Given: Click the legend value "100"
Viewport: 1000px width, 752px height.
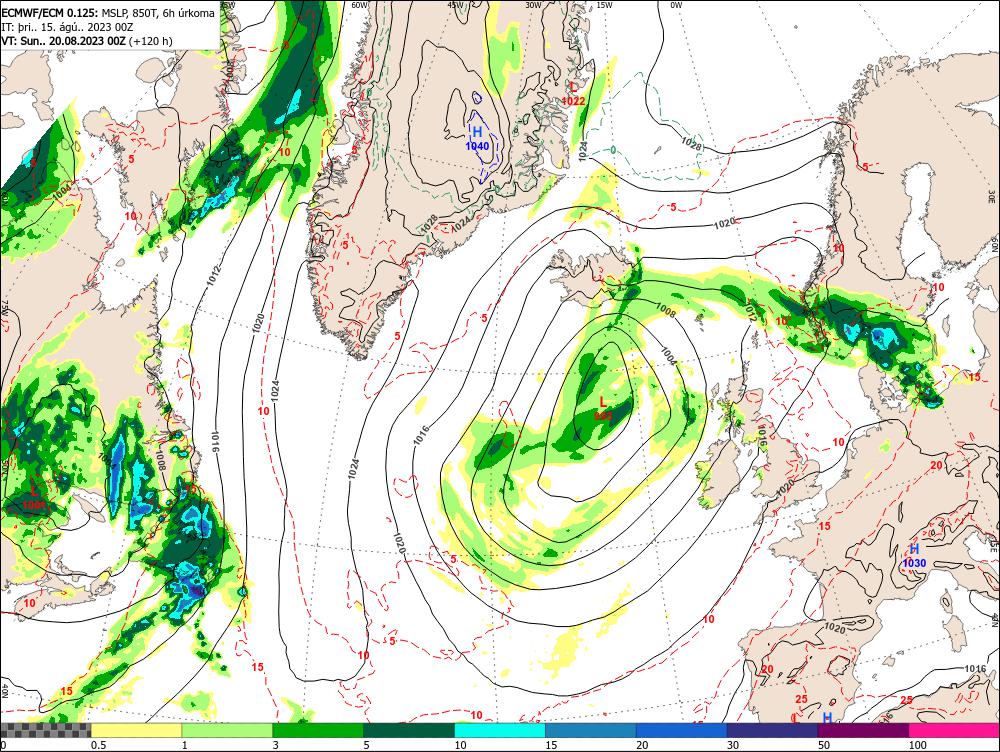Looking at the screenshot, I should tap(917, 745).
